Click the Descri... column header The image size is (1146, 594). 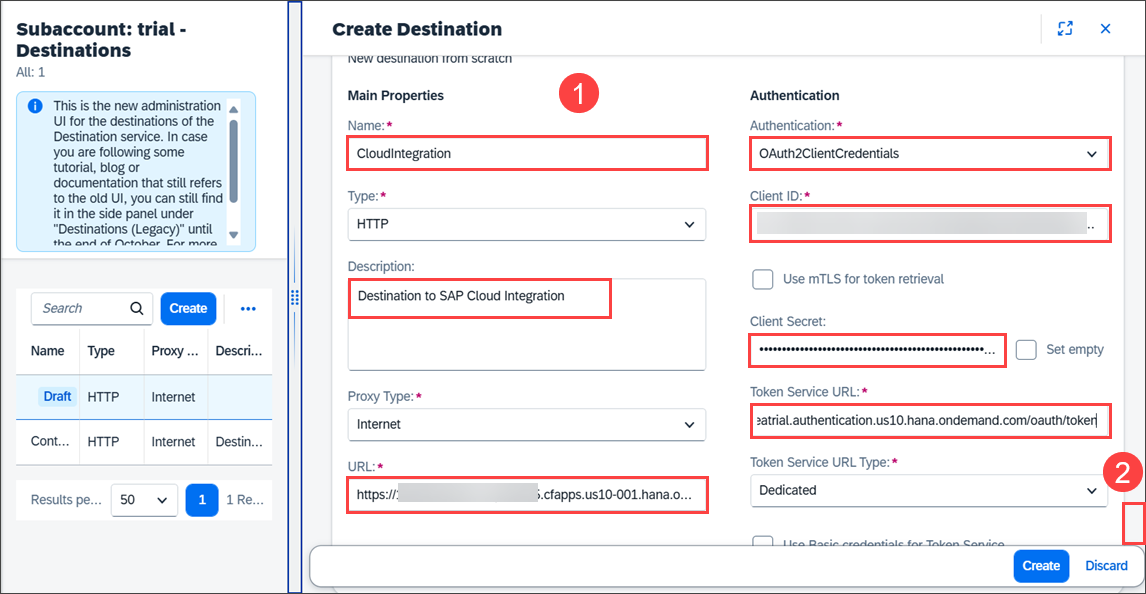239,351
